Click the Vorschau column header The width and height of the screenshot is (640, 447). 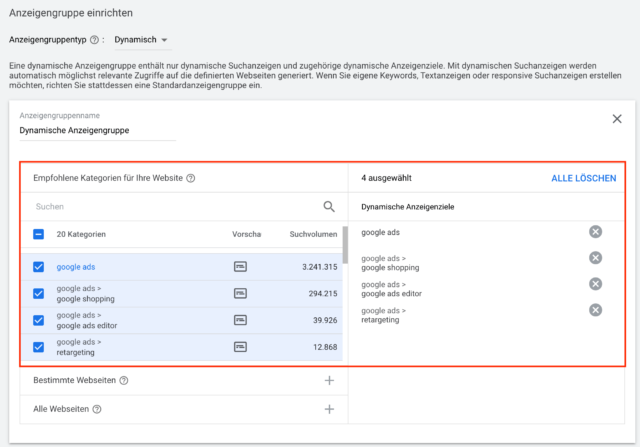tap(247, 234)
